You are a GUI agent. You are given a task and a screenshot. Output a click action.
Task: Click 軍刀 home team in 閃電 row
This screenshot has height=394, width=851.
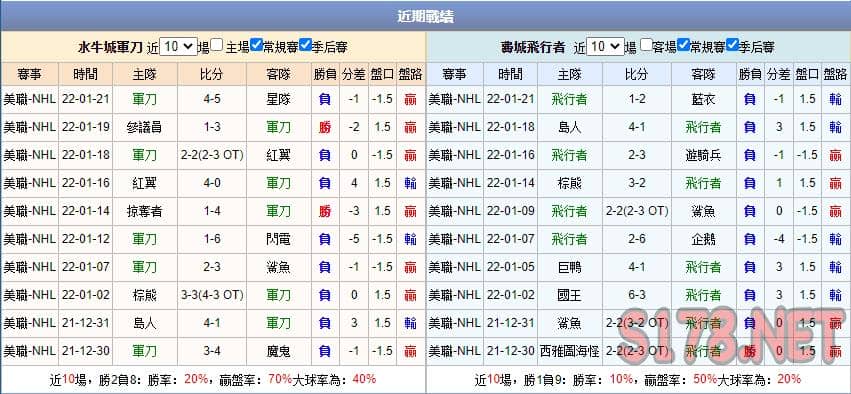(144, 239)
